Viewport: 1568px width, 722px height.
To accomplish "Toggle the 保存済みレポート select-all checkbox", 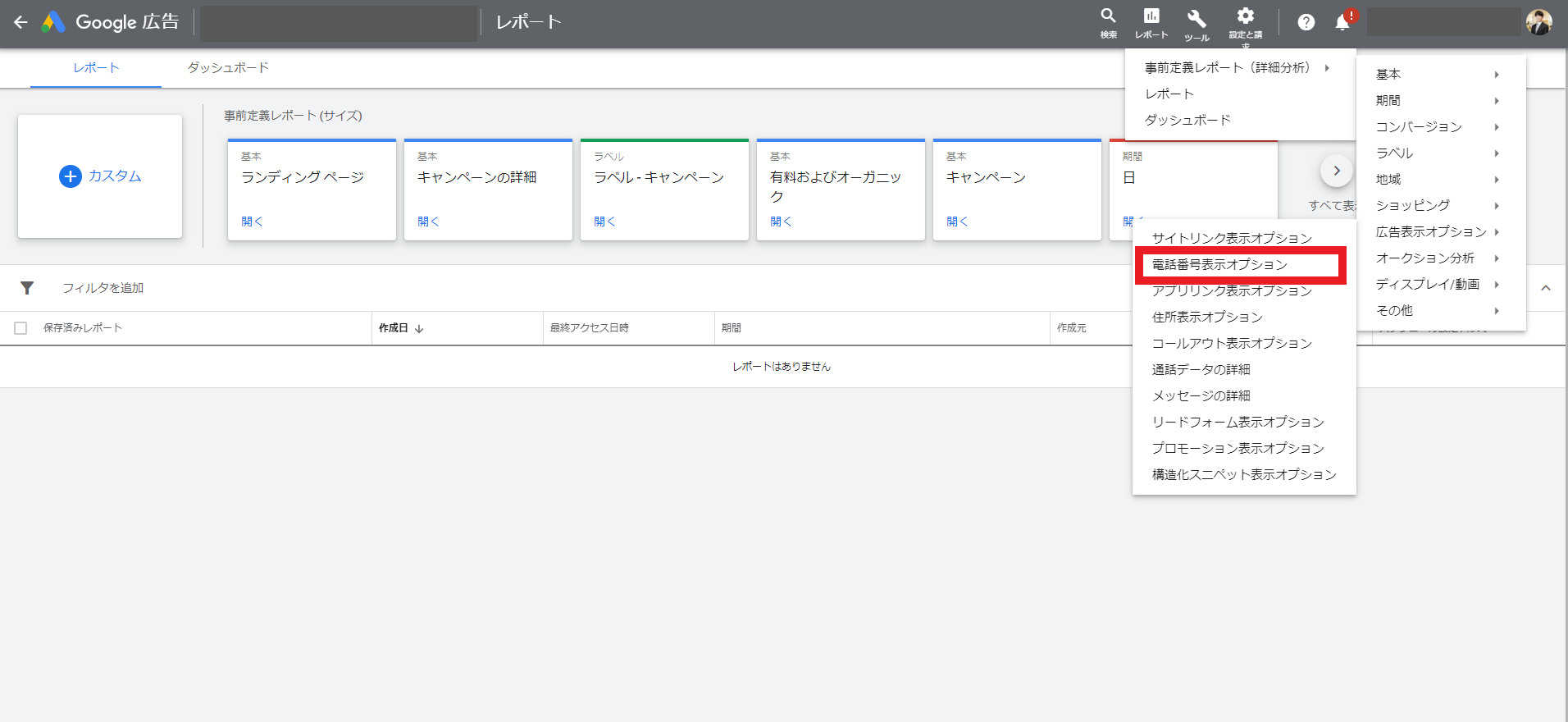I will pos(21,328).
